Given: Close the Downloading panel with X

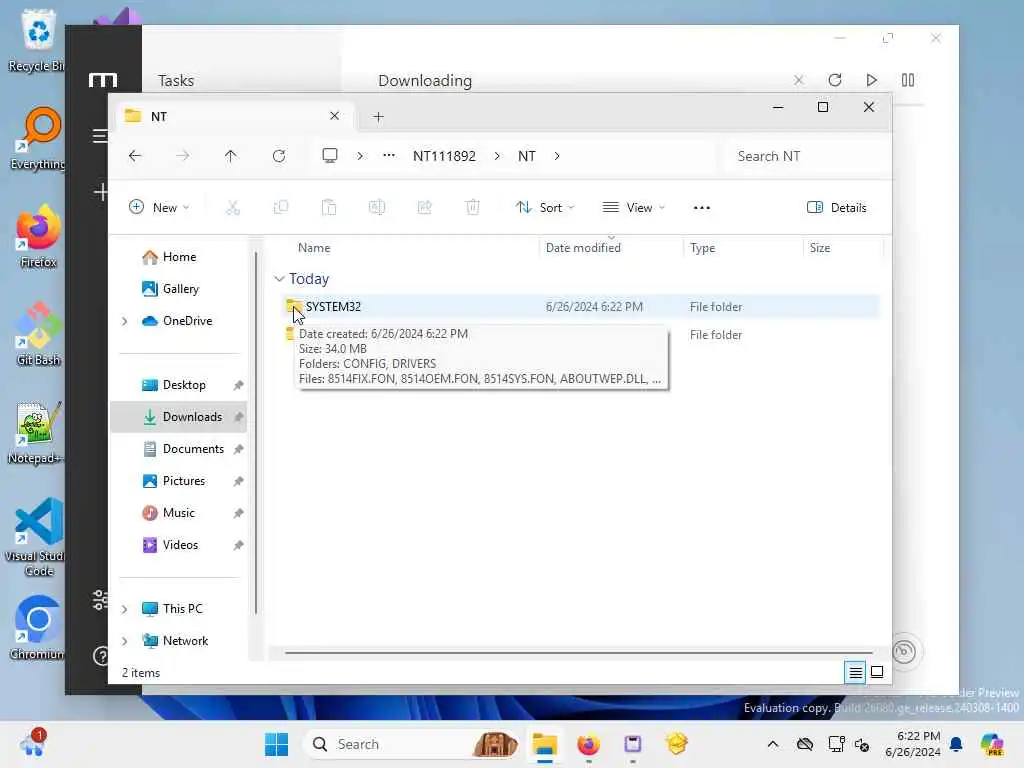Looking at the screenshot, I should click(x=799, y=80).
